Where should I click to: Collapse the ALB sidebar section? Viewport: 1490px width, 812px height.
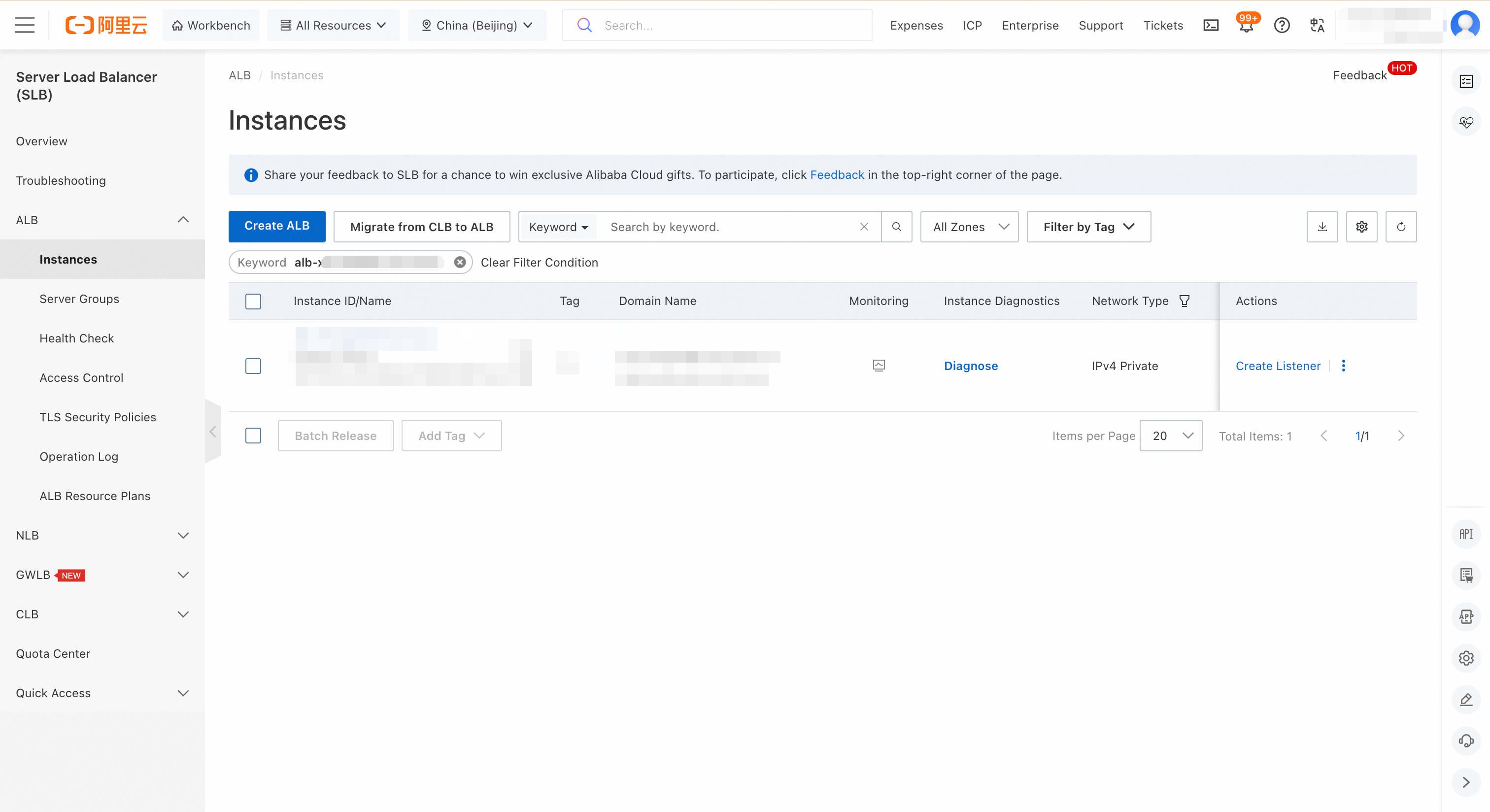pos(183,220)
